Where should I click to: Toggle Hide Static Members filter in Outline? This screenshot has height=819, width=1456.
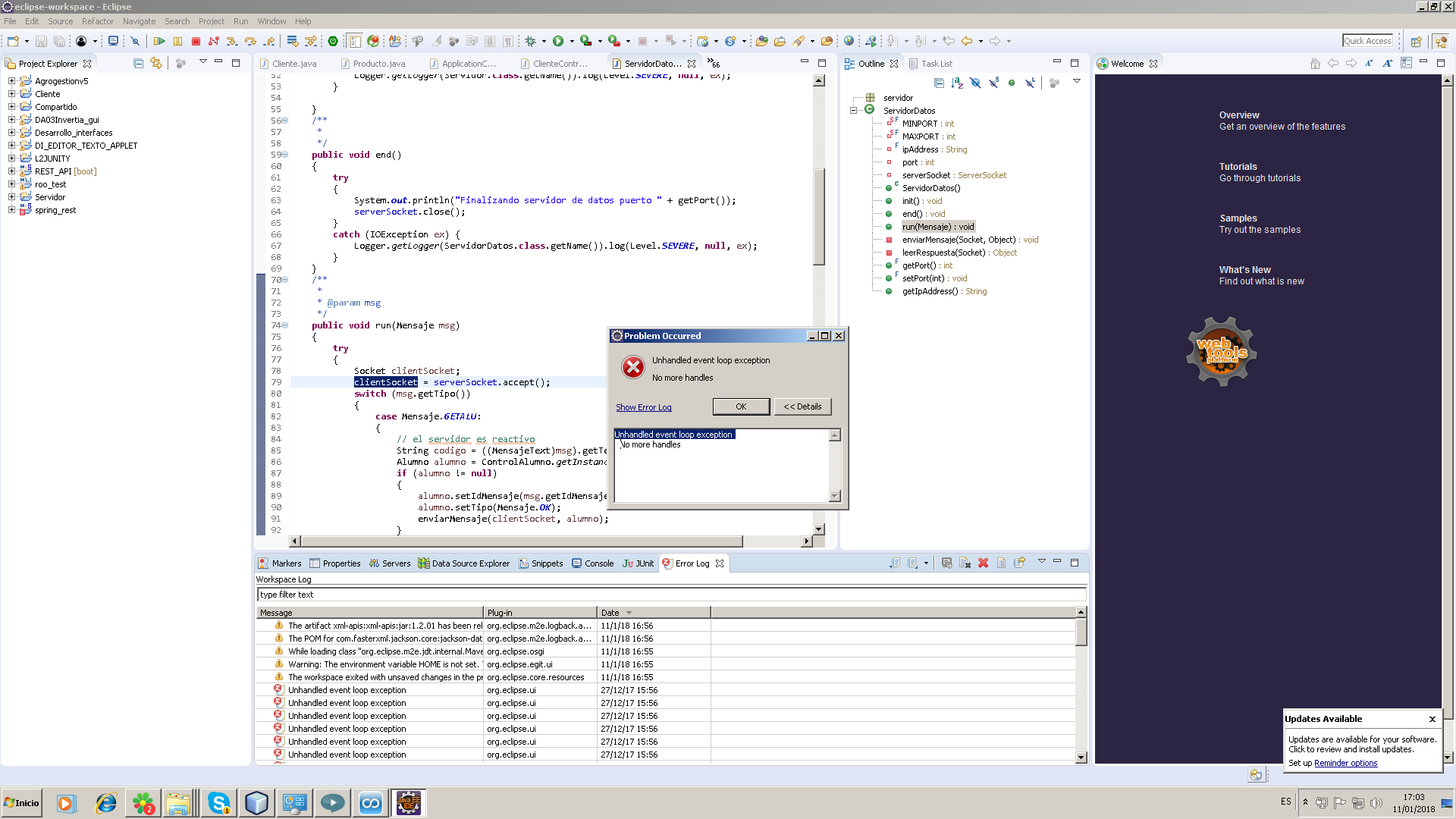993,83
